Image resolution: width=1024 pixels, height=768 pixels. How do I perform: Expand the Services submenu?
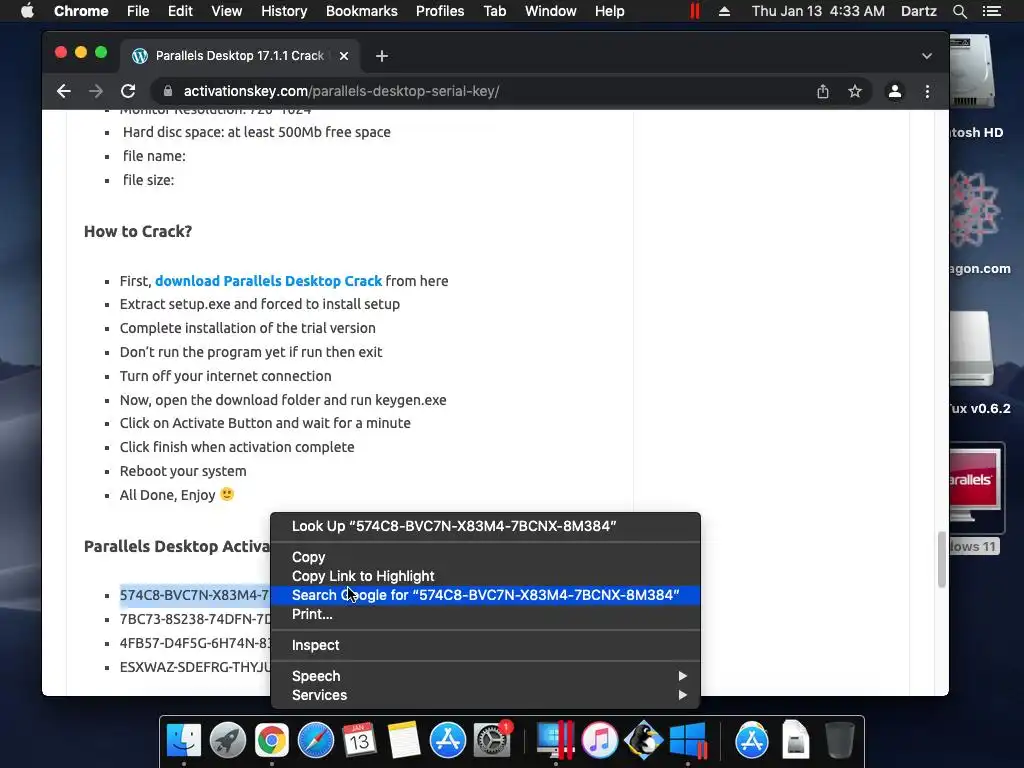tap(485, 695)
